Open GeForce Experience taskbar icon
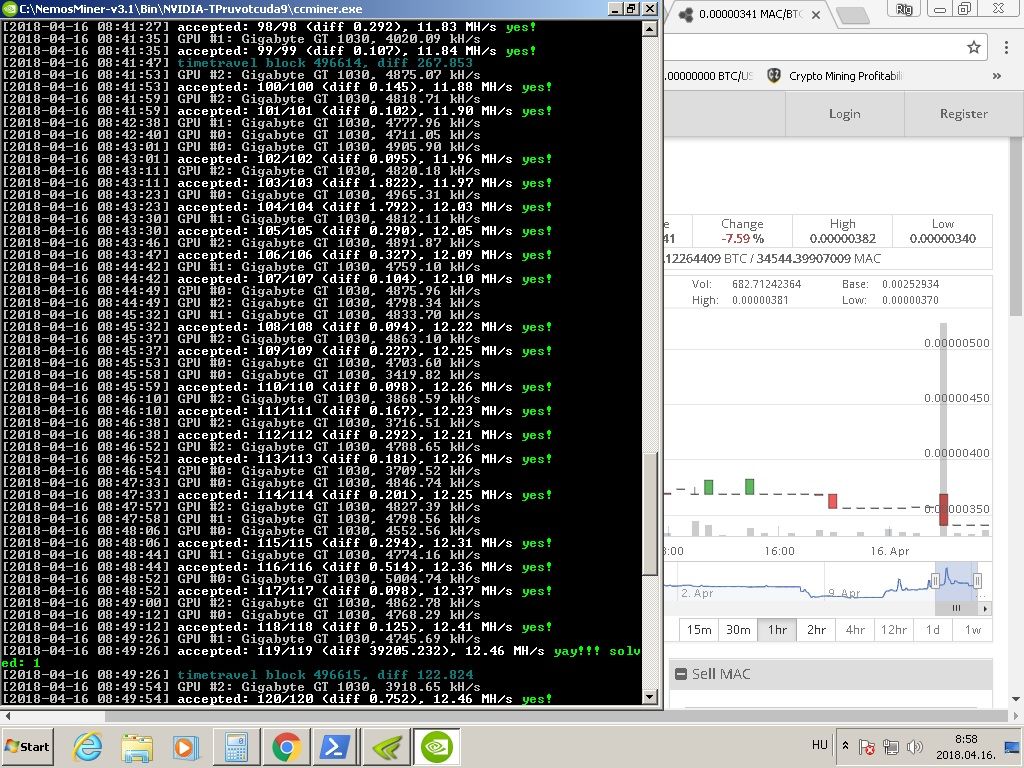This screenshot has width=1024, height=768. click(x=387, y=747)
